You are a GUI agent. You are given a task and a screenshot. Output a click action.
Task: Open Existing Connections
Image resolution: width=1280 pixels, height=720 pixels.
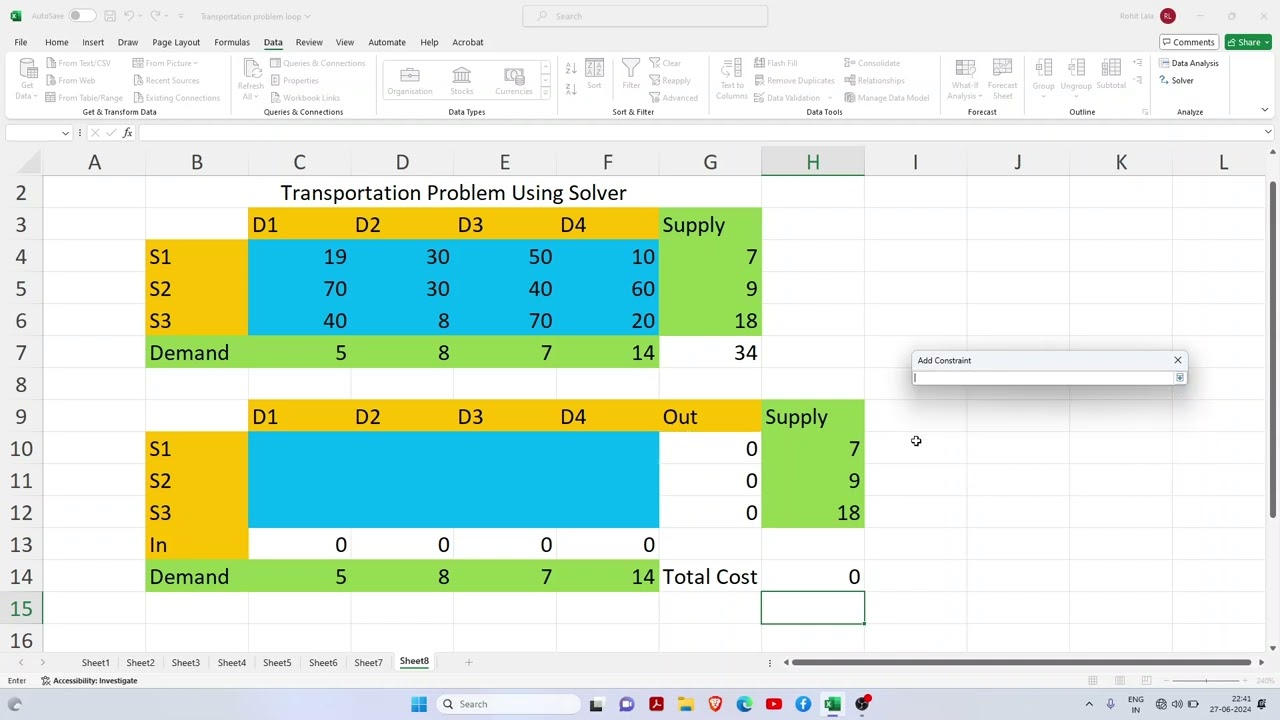click(x=176, y=97)
